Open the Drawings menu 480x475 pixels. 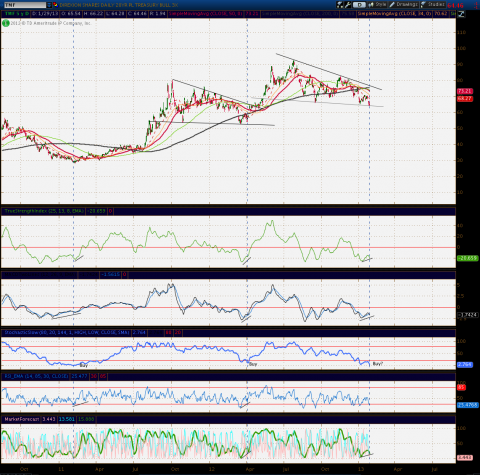tap(404, 5)
